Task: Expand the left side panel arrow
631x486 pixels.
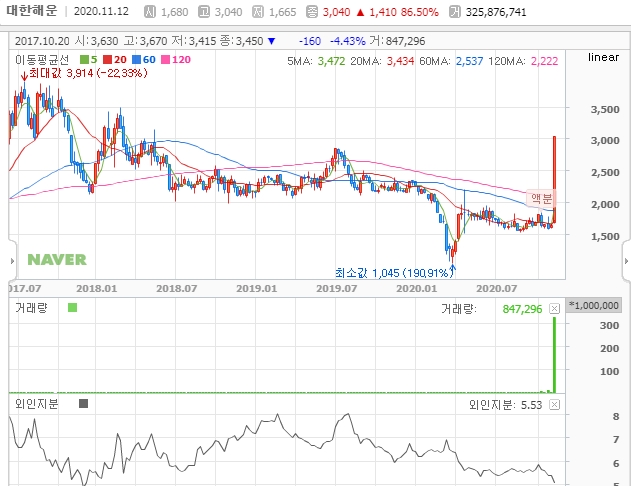Action: [12, 261]
